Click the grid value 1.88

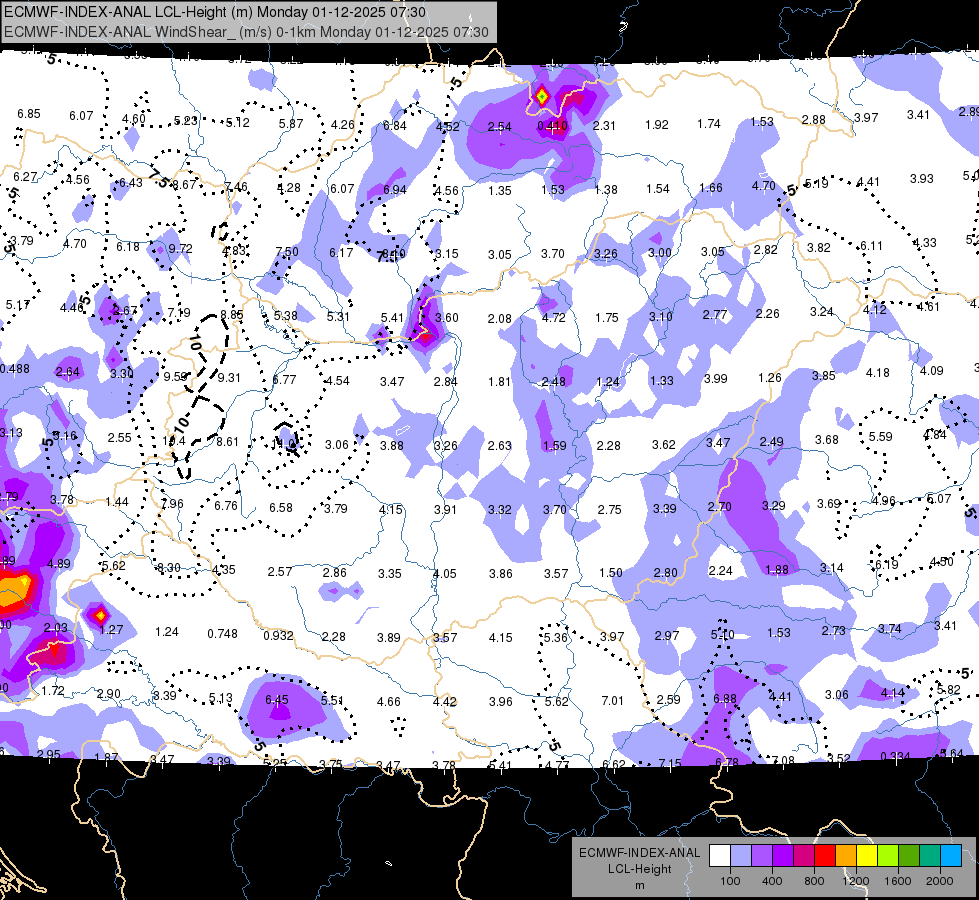click(x=777, y=570)
